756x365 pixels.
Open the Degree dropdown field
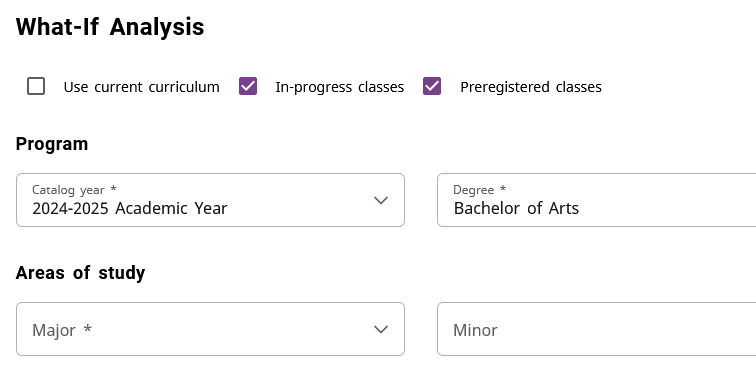(x=596, y=200)
